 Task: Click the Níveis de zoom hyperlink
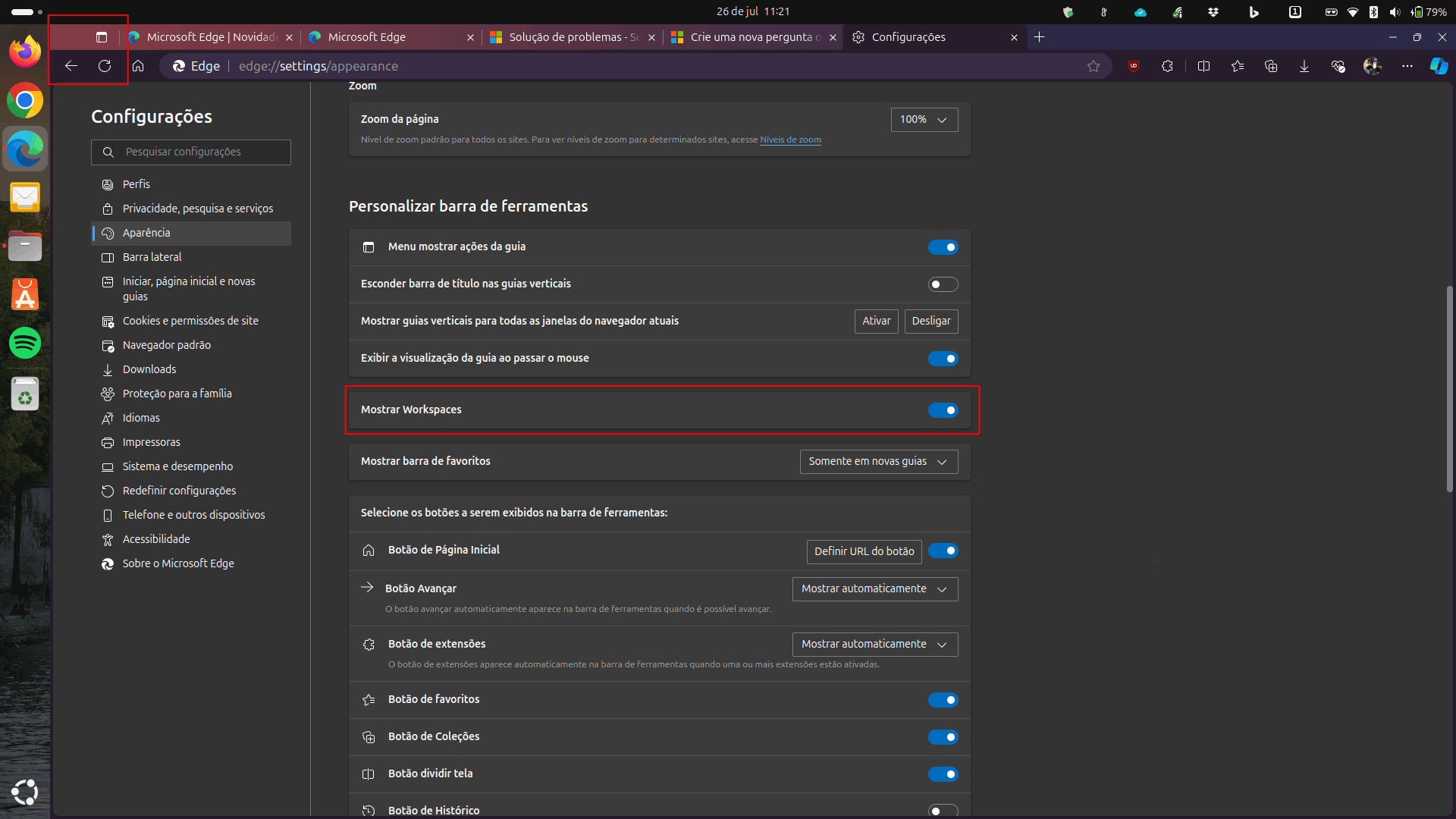pos(791,140)
